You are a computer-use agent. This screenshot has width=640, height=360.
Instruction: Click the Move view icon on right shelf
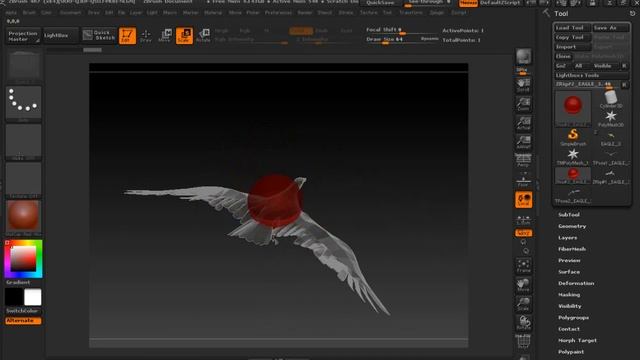tap(523, 285)
